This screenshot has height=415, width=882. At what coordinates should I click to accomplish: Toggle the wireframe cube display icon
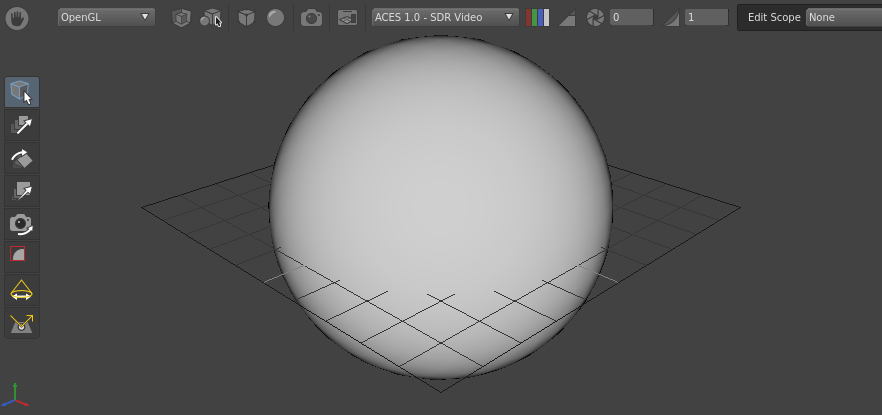[181, 18]
